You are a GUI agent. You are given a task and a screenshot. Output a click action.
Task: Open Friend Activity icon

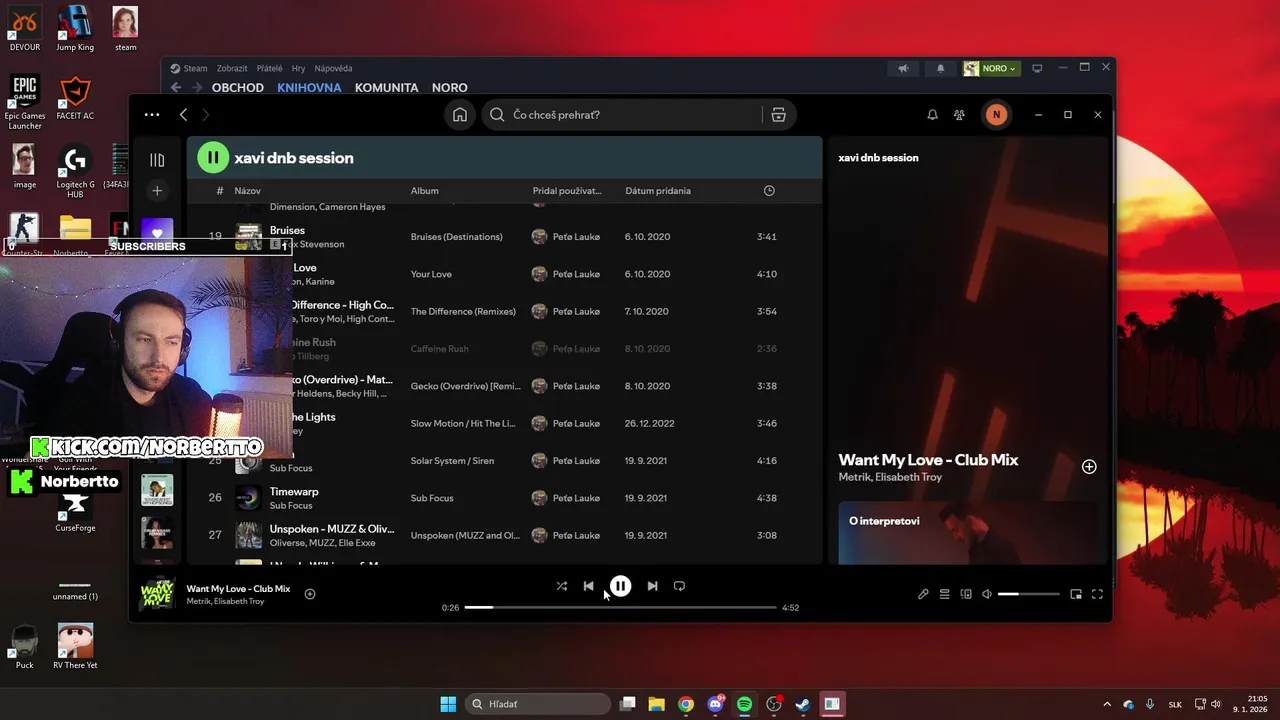click(959, 115)
